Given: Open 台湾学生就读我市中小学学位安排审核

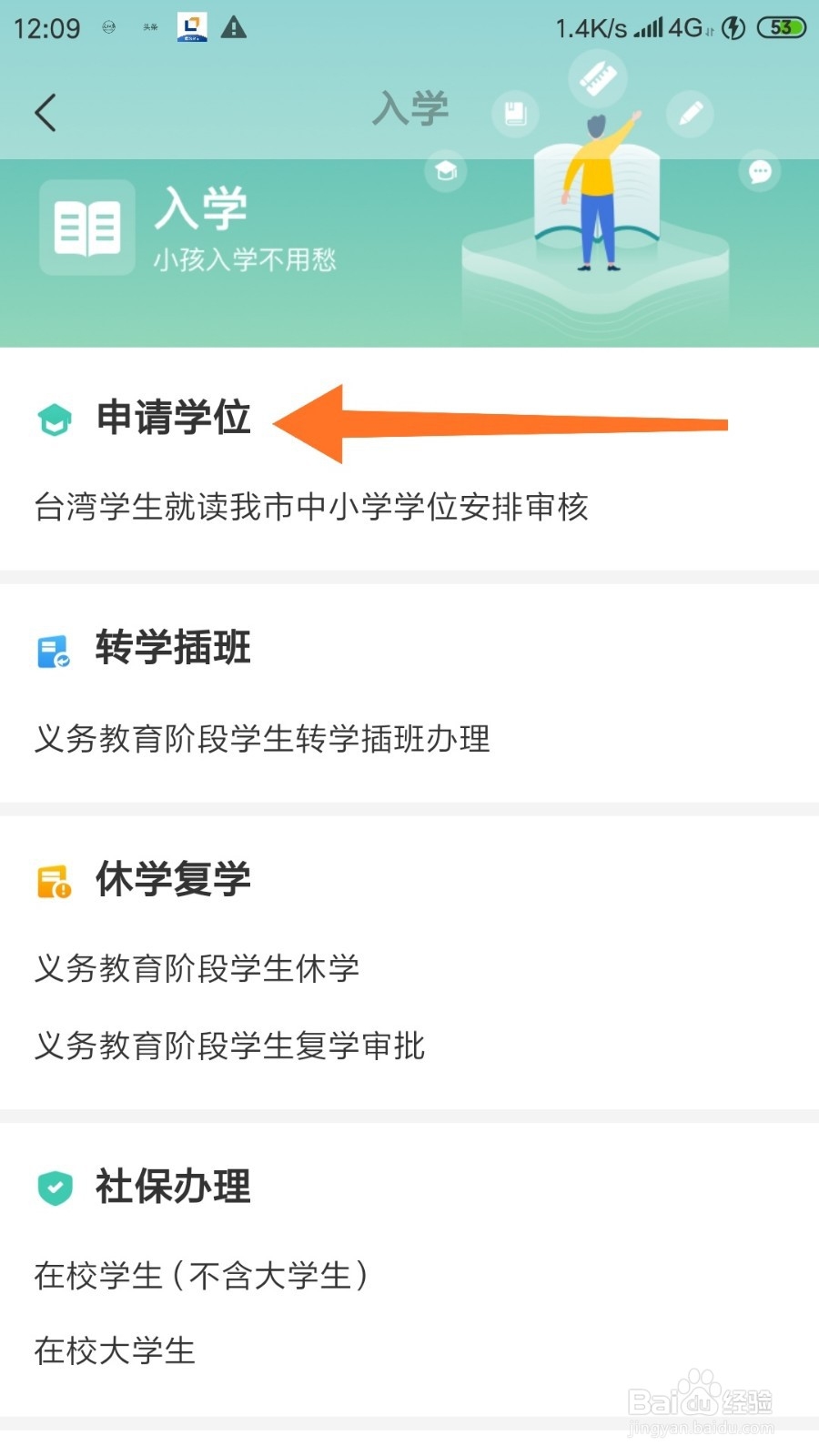Looking at the screenshot, I should [x=311, y=507].
